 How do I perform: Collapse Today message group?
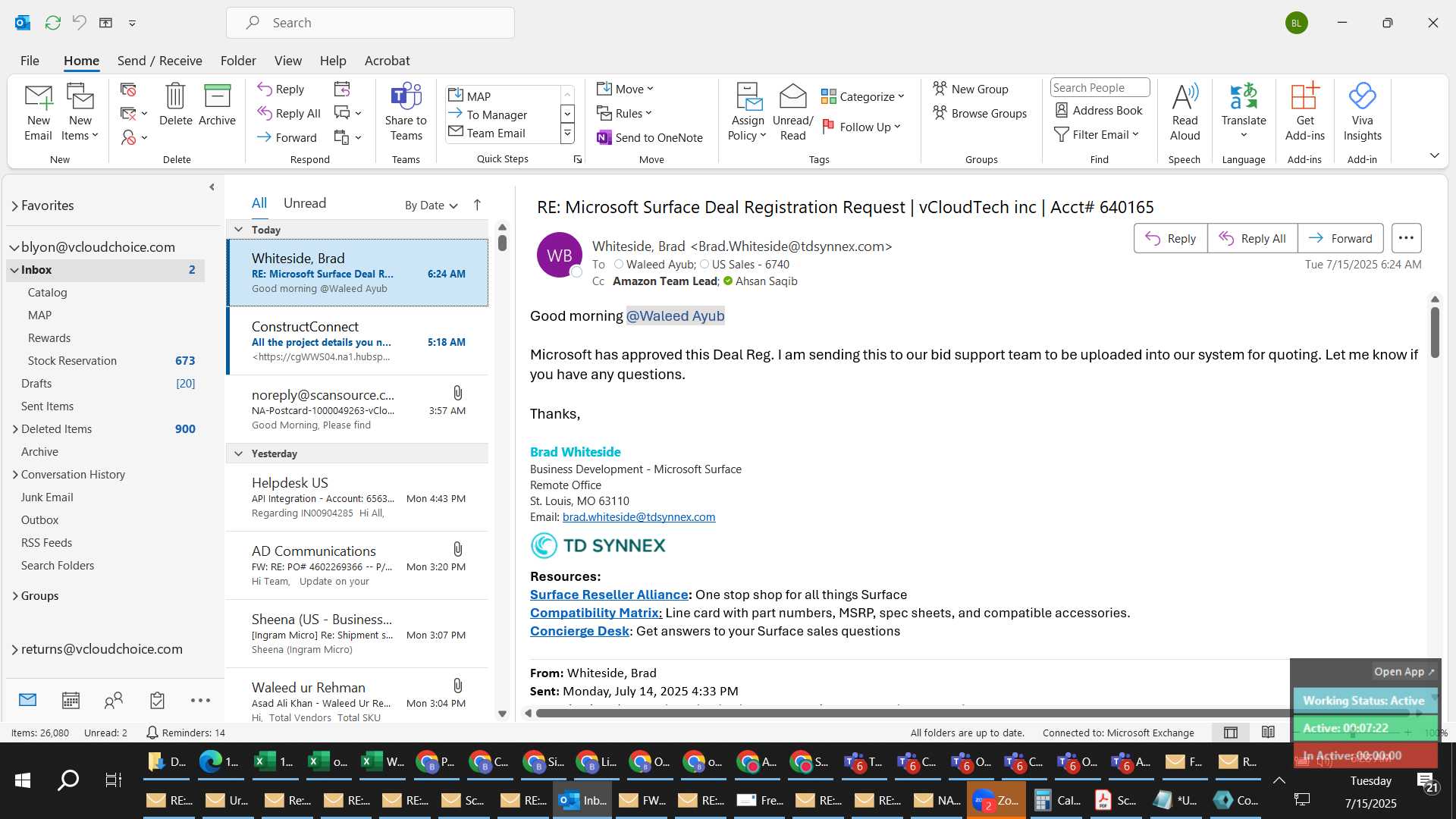238,230
